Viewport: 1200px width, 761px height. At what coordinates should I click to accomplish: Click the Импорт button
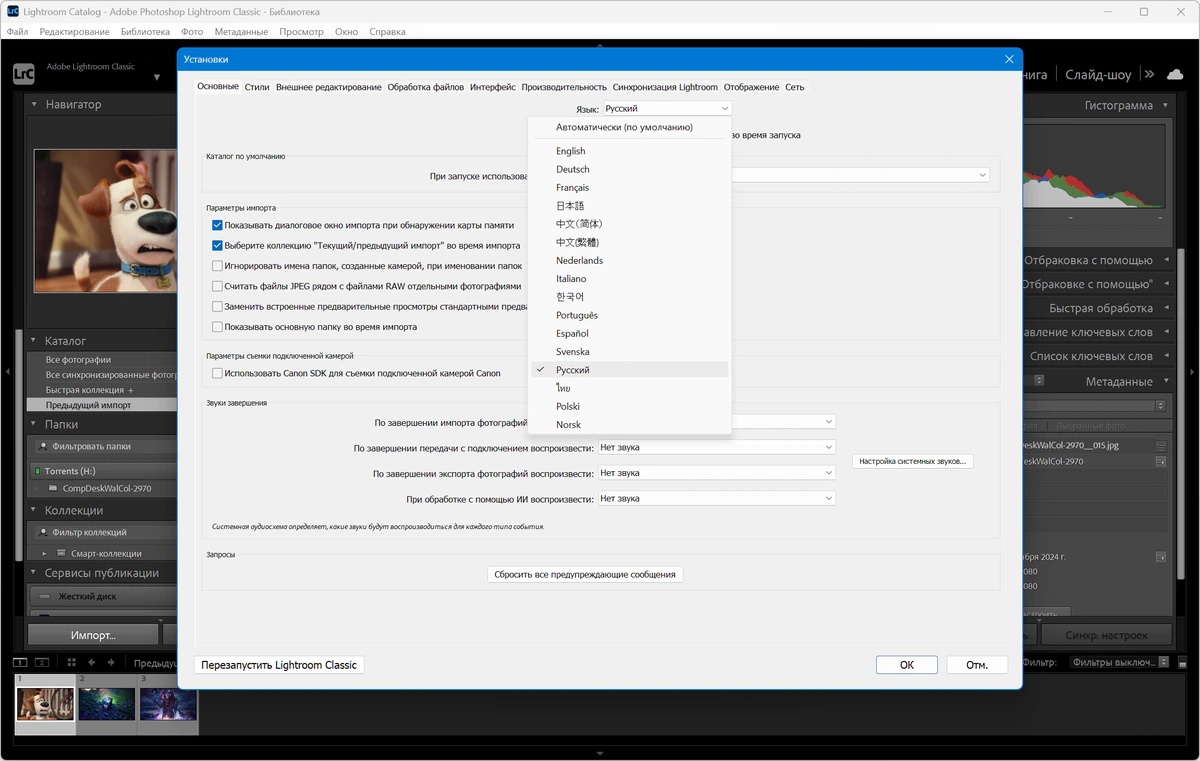(93, 634)
